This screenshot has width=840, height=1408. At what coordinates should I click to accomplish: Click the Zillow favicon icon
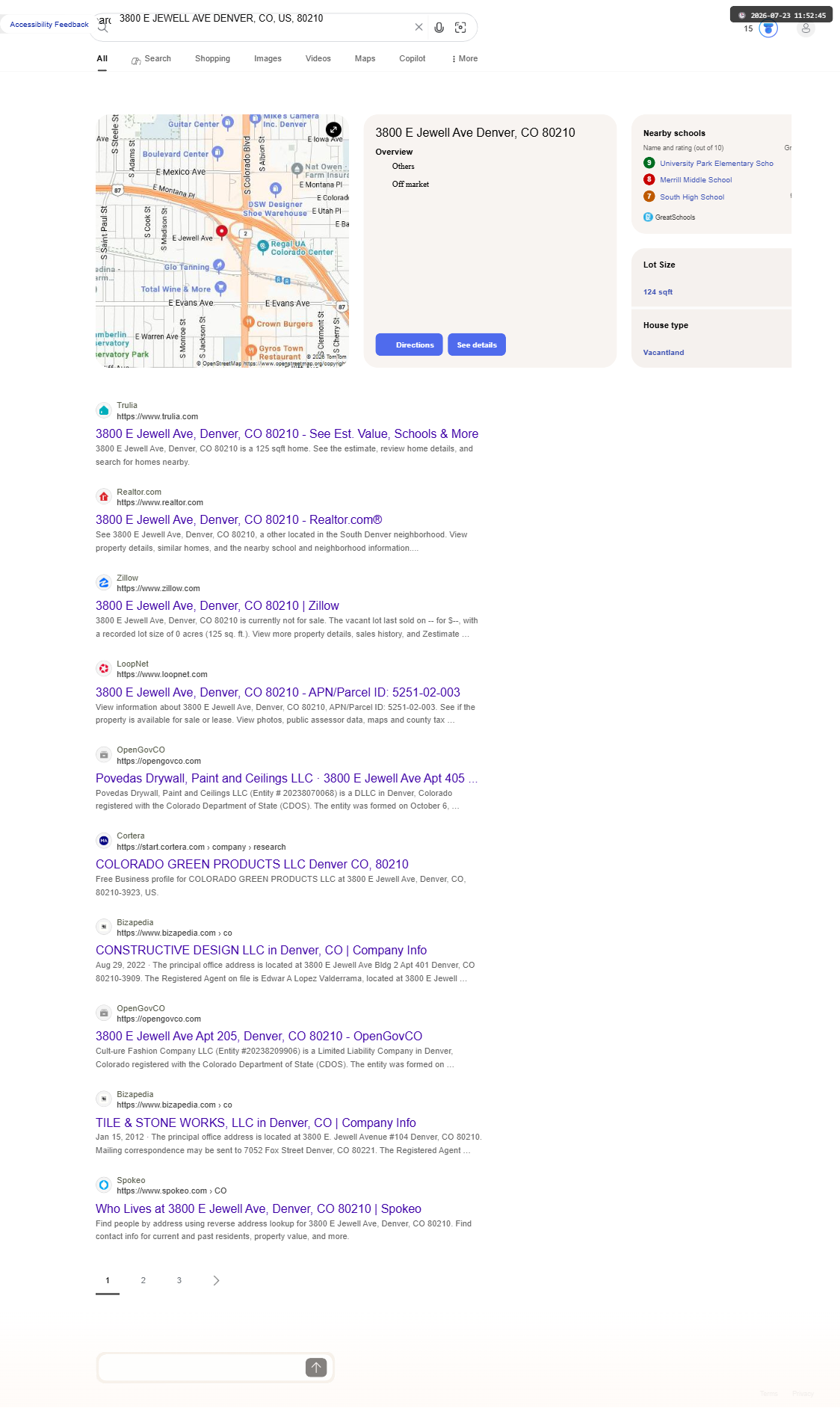tap(104, 583)
